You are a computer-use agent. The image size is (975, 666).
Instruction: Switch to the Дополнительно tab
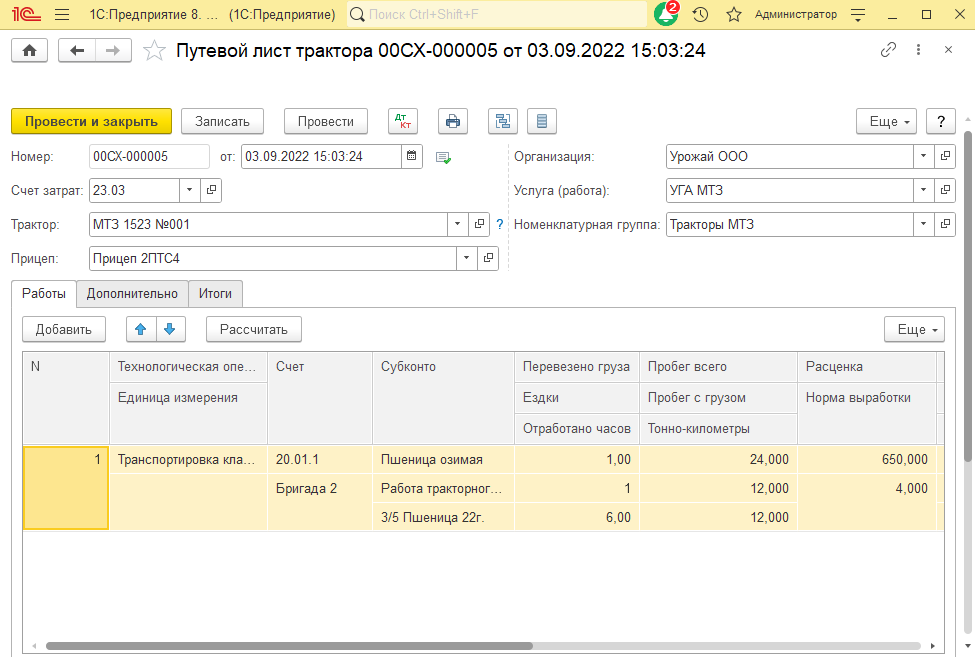click(x=132, y=293)
